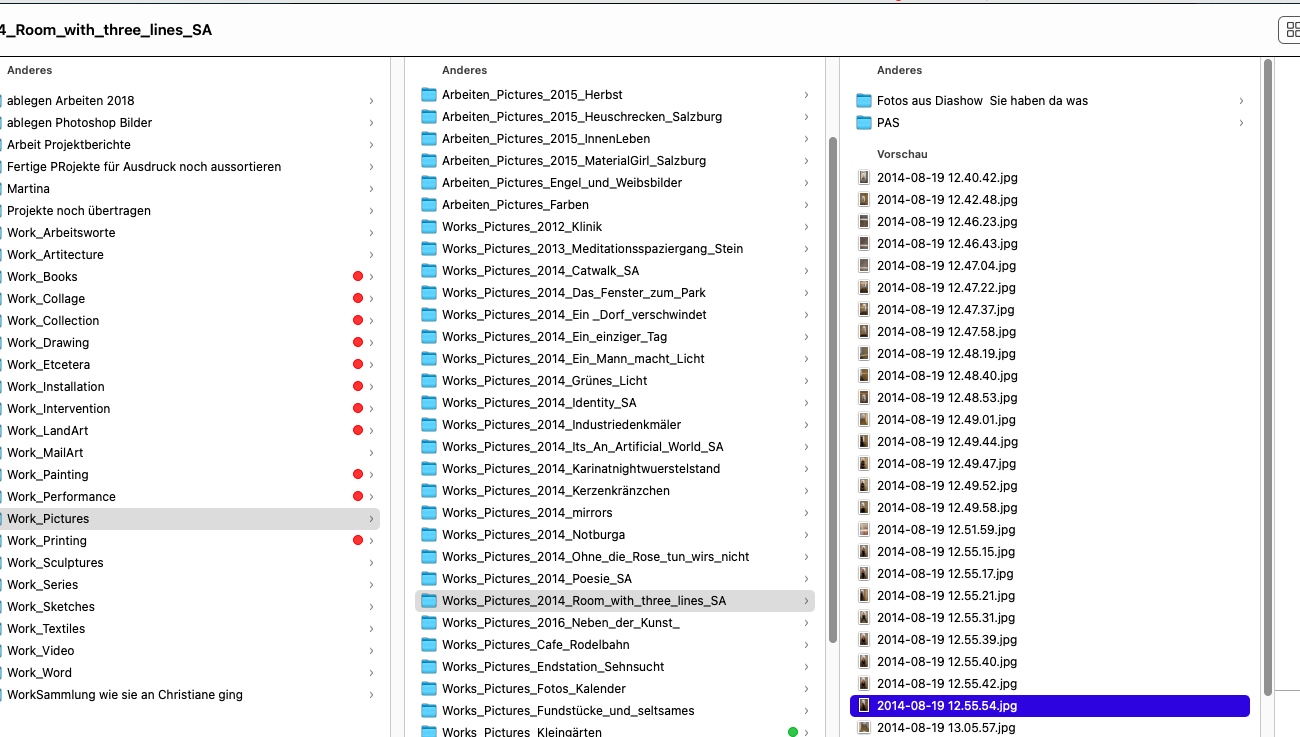
Task: Click the red tag dot on Work_Installation
Action: click(357, 386)
